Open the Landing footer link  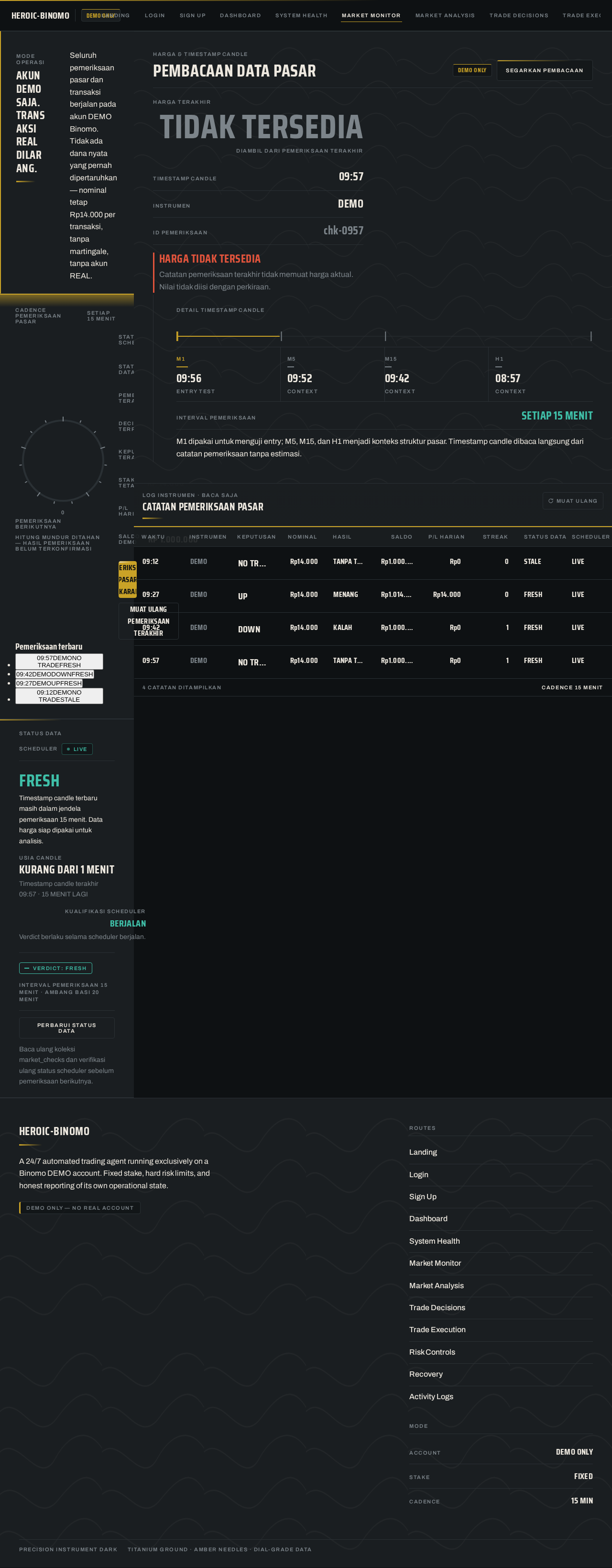tap(423, 1152)
